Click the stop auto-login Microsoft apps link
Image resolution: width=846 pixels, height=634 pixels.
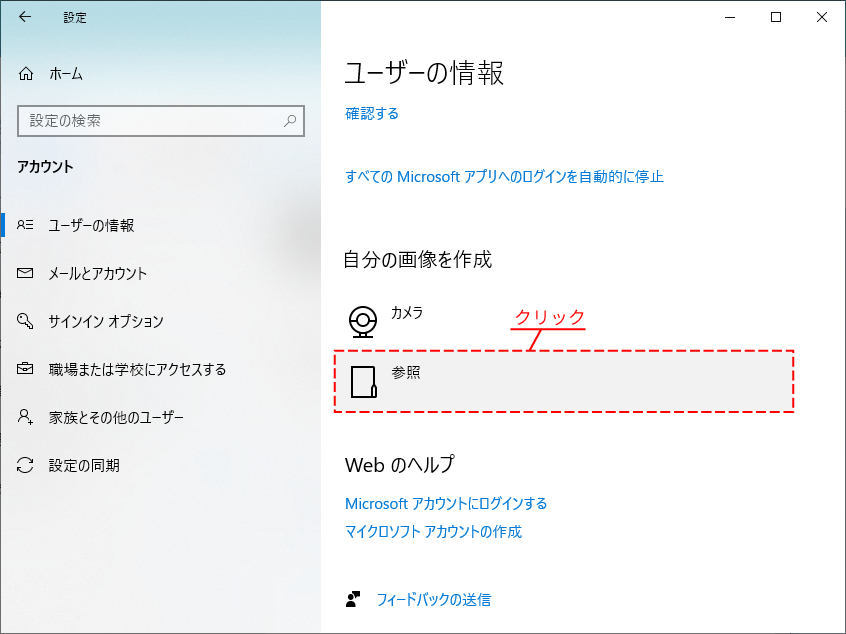coord(504,176)
